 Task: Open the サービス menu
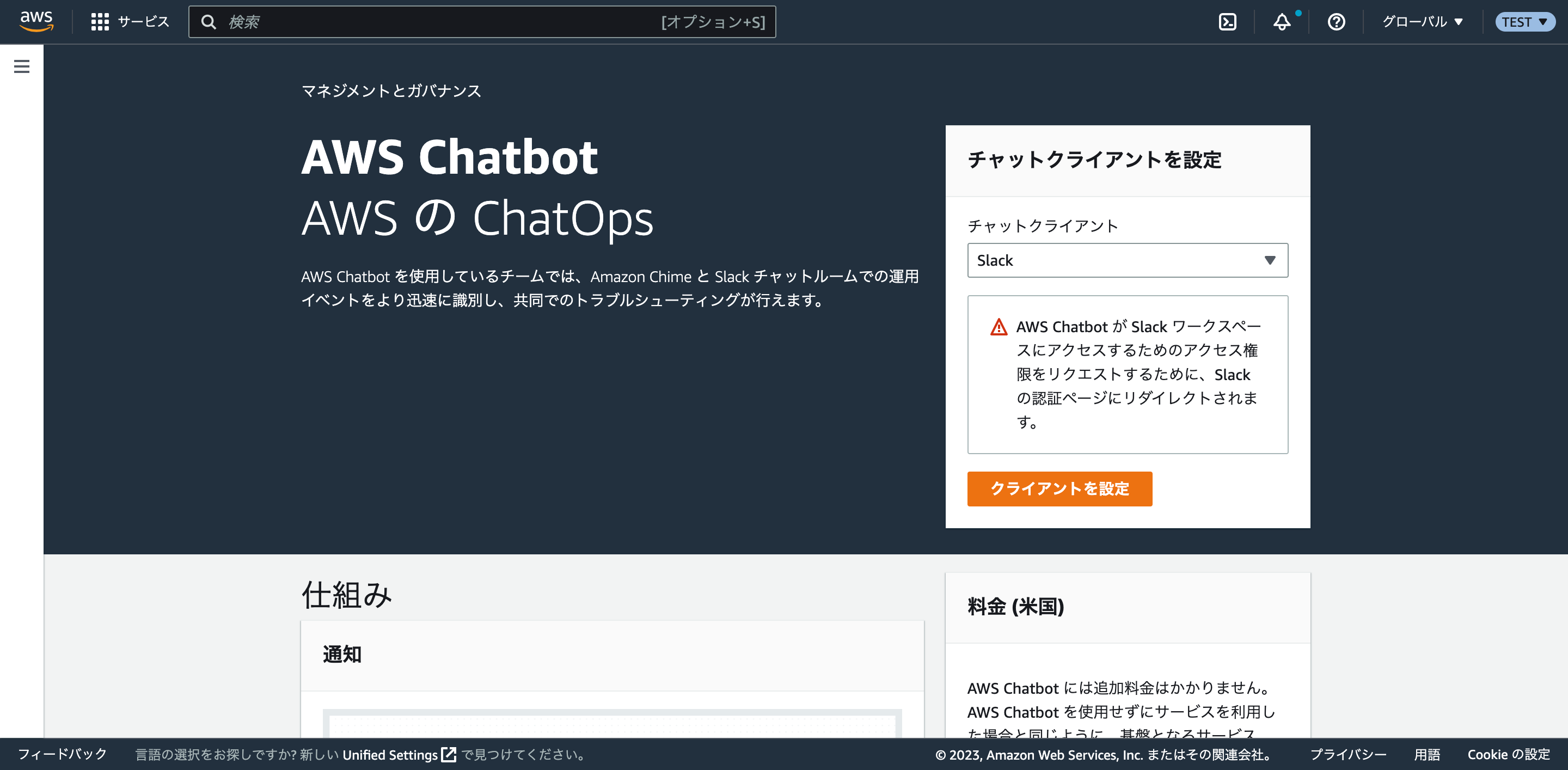tap(143, 21)
